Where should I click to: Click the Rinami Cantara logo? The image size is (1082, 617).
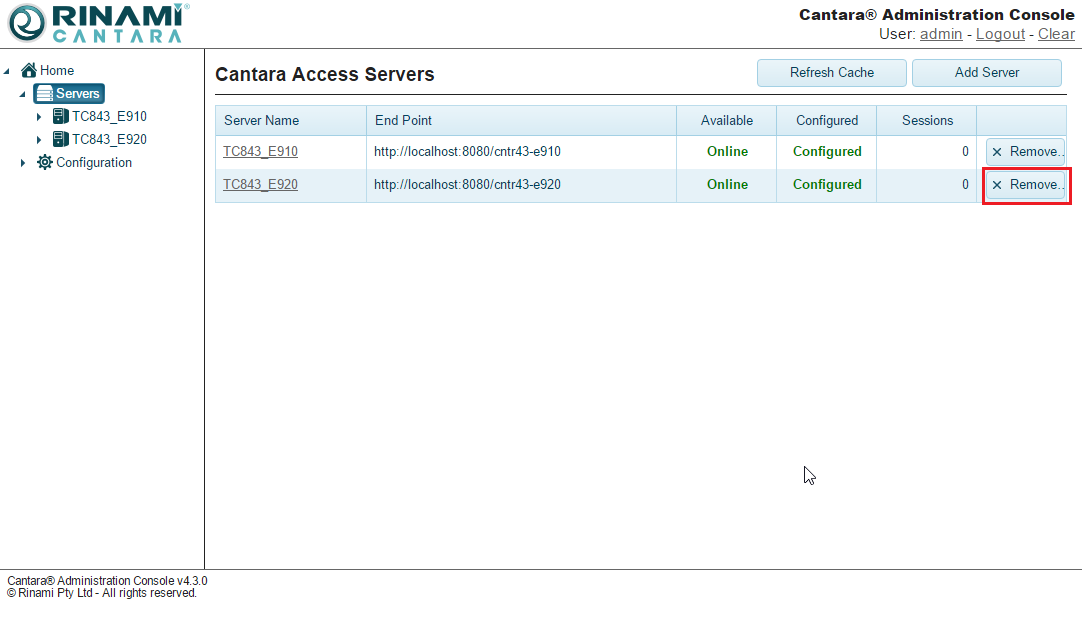point(96,23)
